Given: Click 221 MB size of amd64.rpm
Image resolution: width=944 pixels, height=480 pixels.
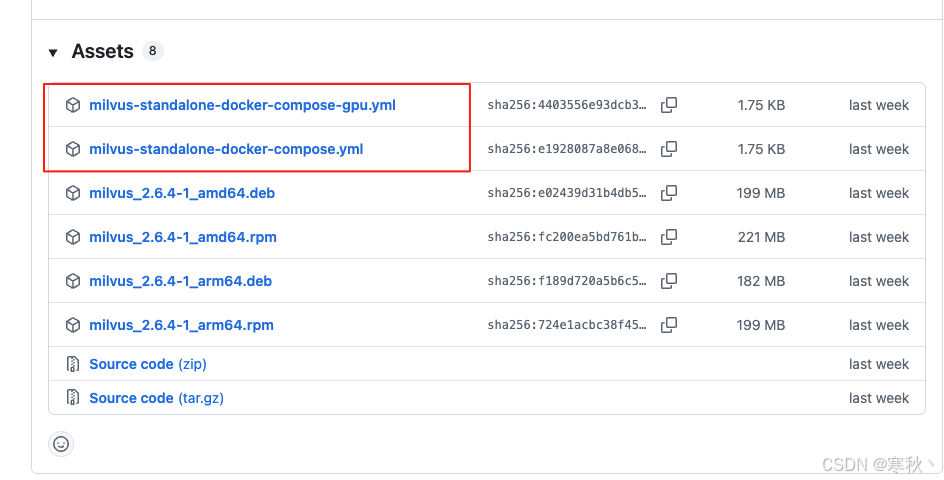Looking at the screenshot, I should click(761, 237).
